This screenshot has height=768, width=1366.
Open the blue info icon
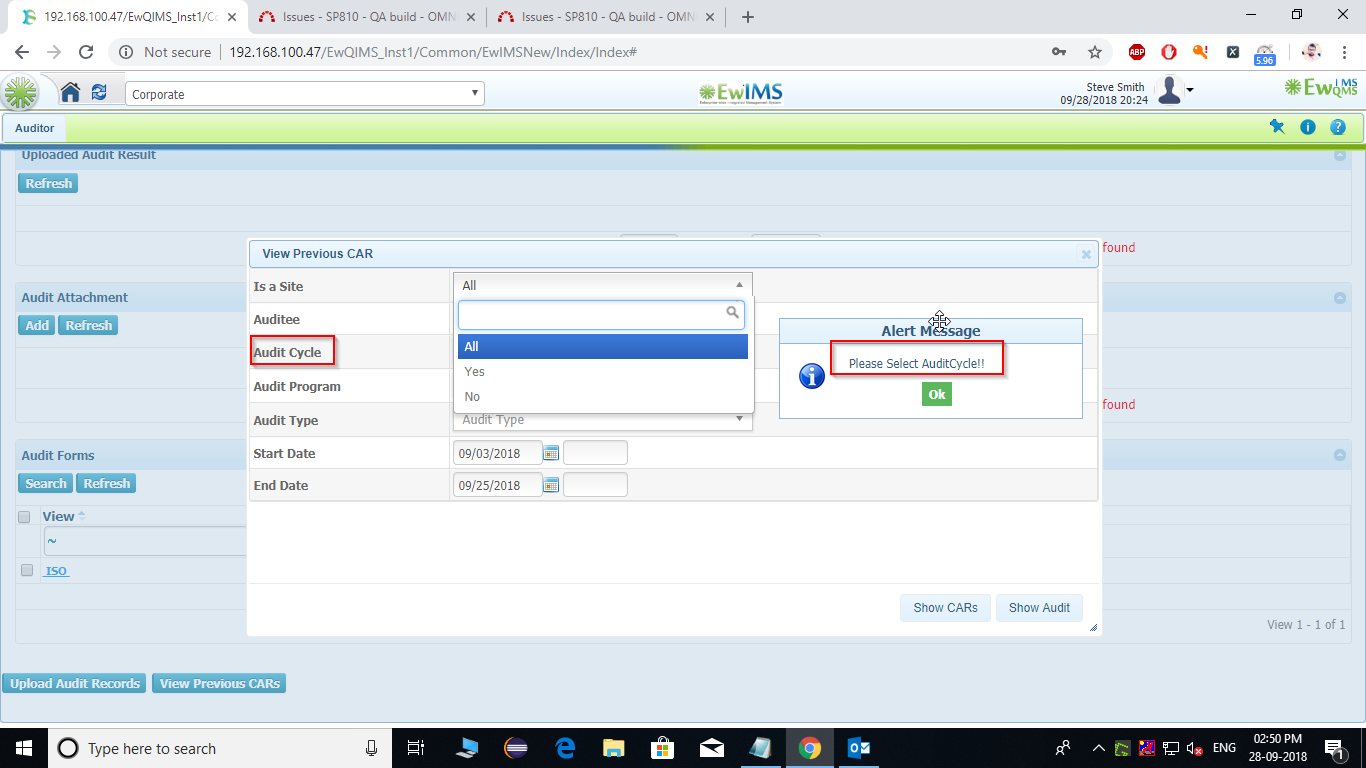(1308, 127)
